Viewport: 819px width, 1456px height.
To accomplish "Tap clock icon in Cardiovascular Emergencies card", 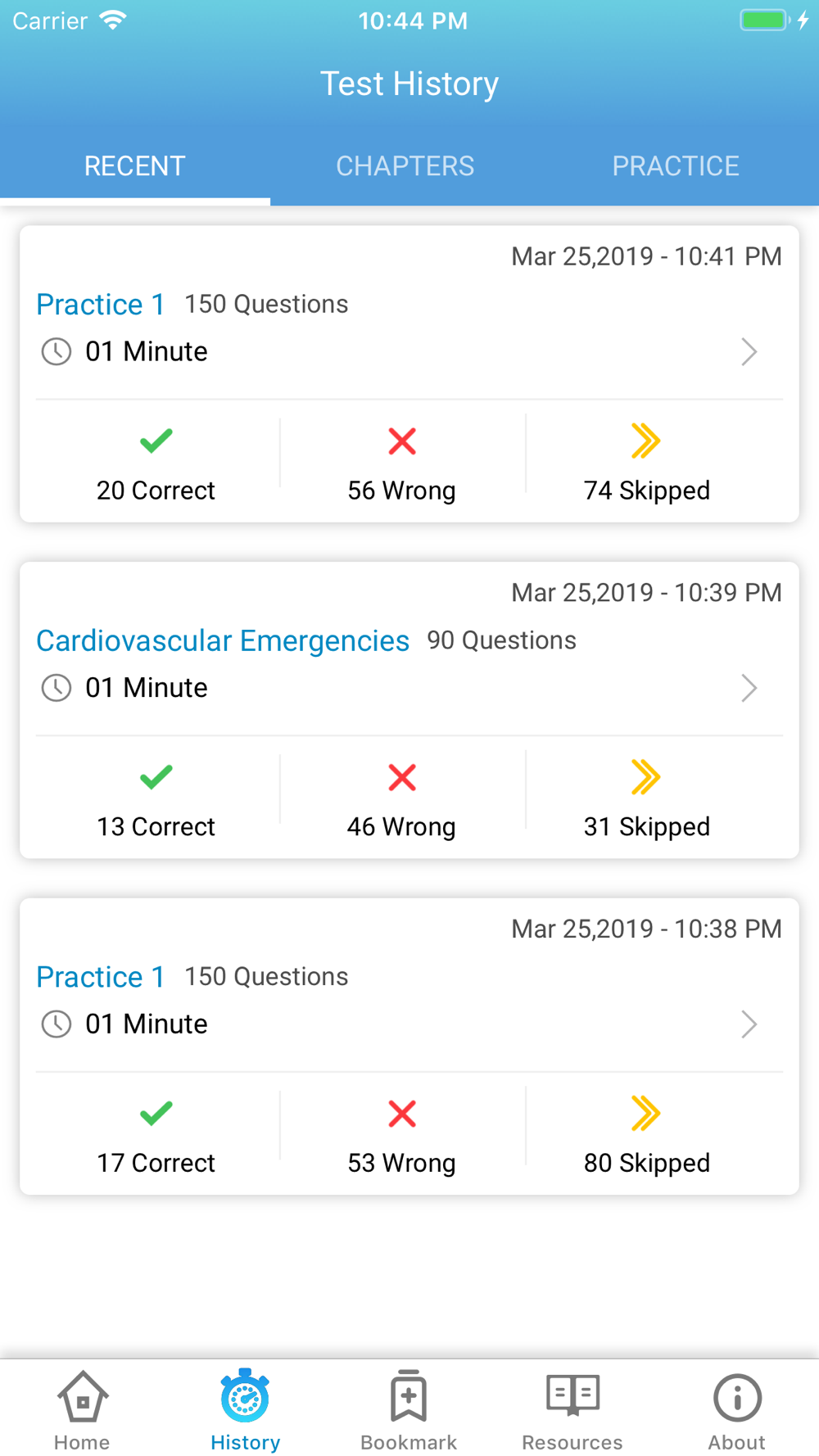I will [x=57, y=688].
